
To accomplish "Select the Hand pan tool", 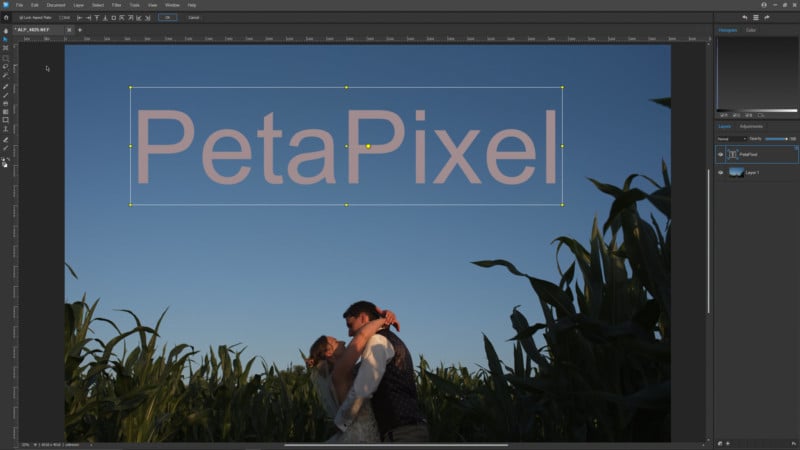I will [6, 31].
